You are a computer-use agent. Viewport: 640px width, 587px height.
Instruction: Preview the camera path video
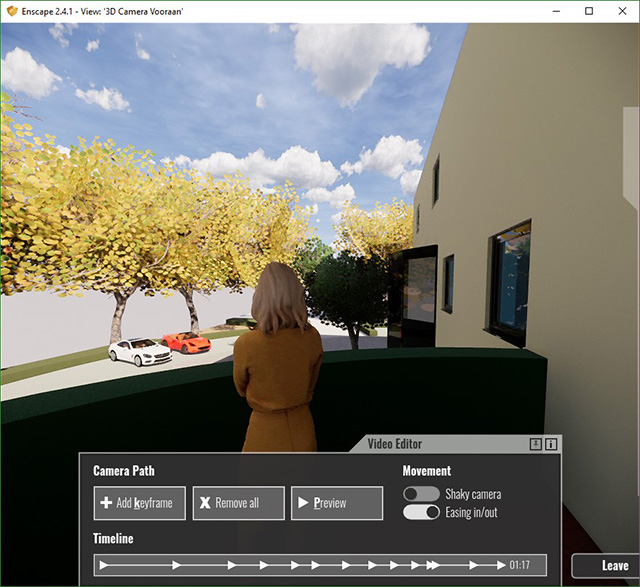click(337, 503)
